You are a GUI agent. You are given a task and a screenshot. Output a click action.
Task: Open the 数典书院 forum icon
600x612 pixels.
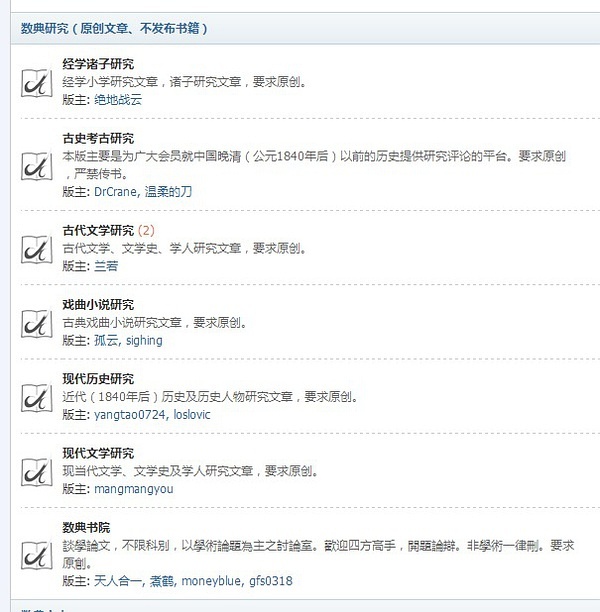click(37, 555)
